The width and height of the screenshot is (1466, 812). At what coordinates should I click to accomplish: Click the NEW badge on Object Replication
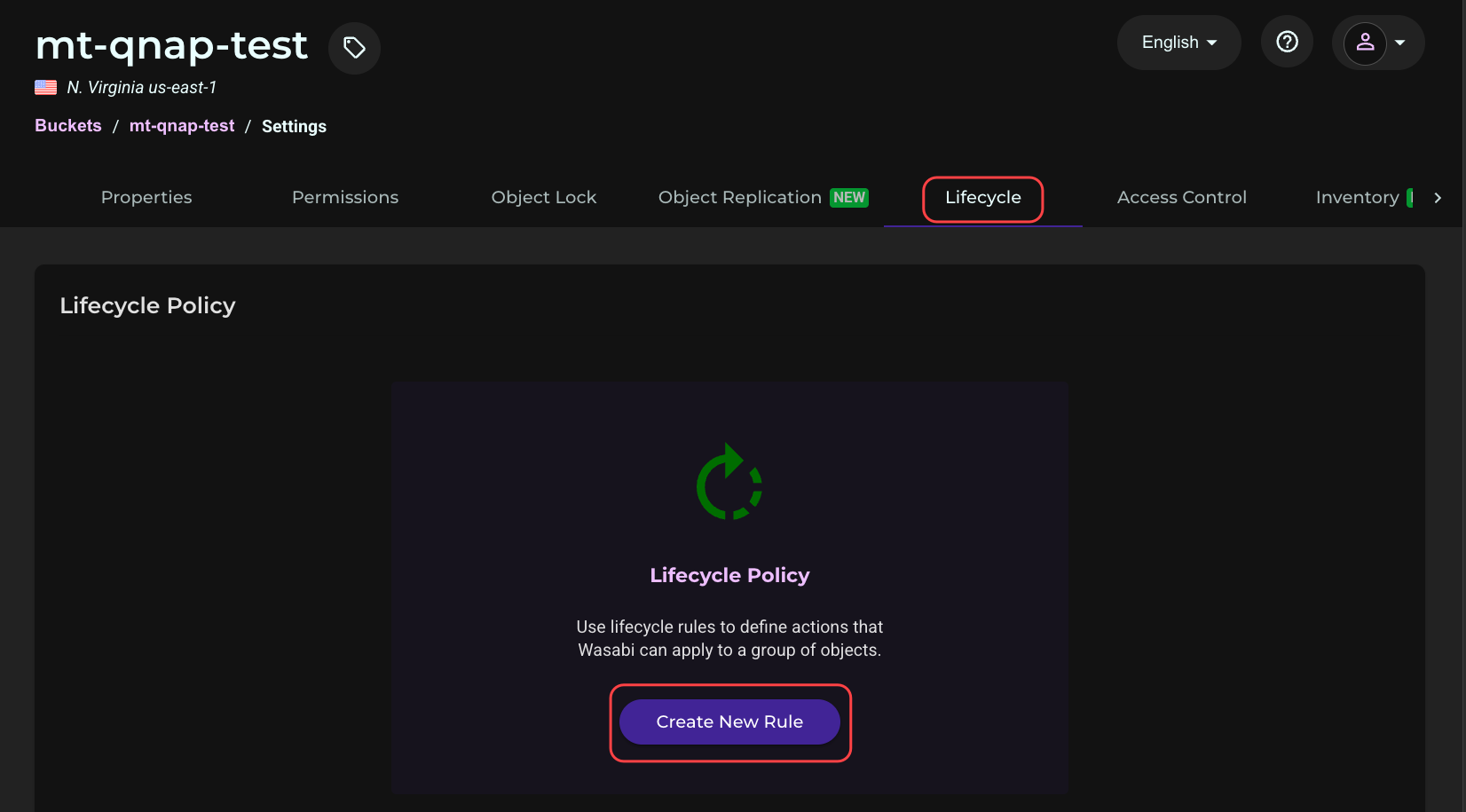click(848, 198)
